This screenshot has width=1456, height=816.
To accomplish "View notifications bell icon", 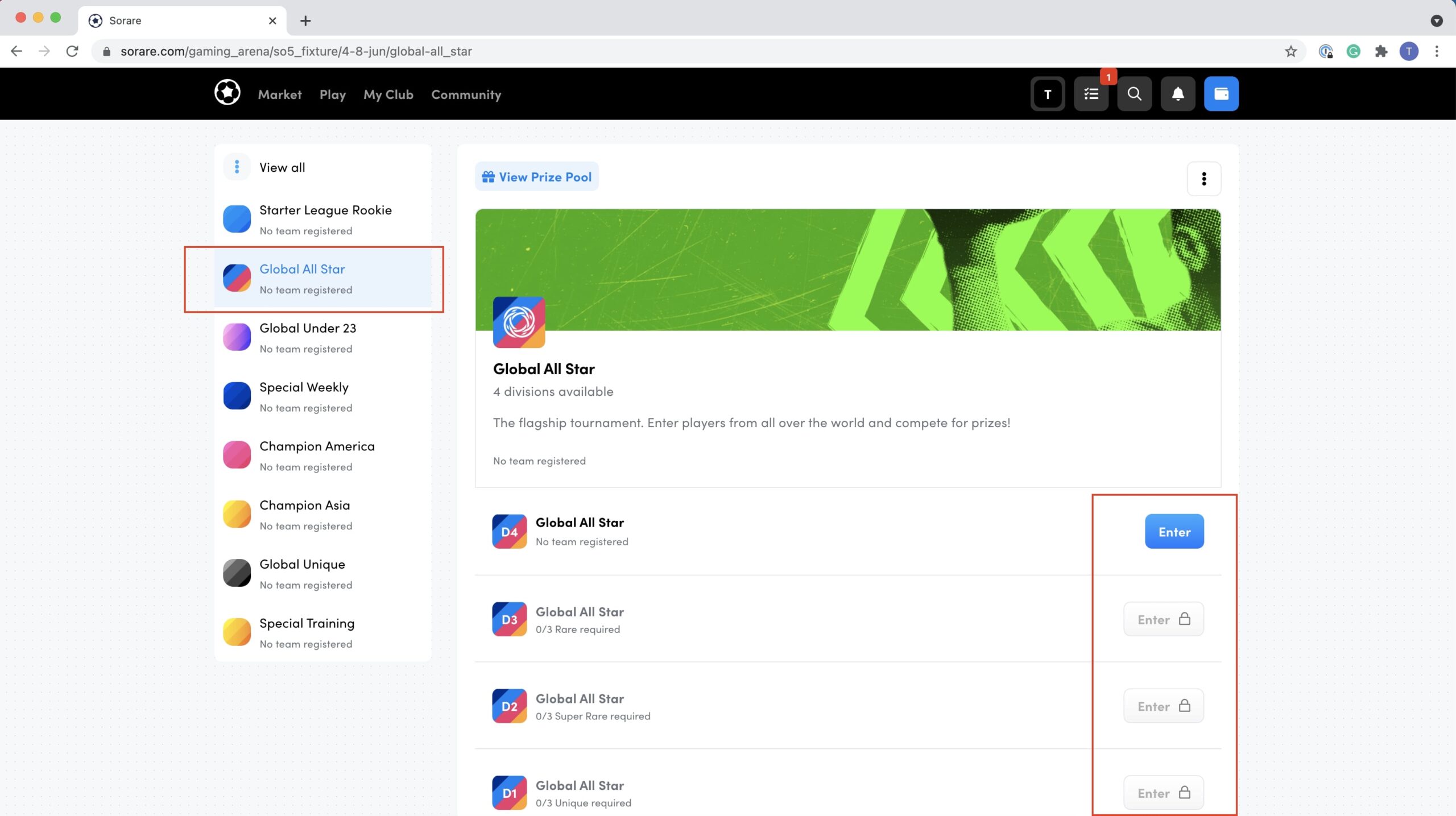I will tap(1178, 93).
